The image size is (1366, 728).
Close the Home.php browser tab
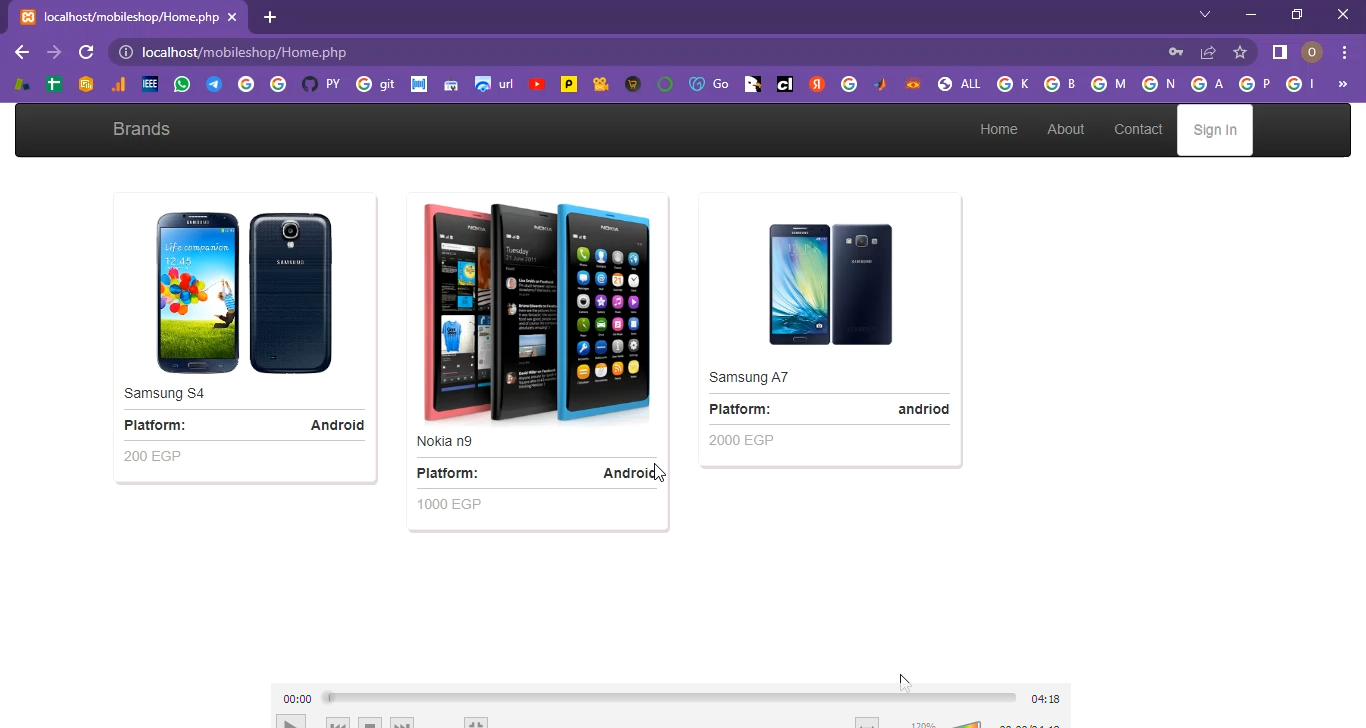pyautogui.click(x=233, y=17)
